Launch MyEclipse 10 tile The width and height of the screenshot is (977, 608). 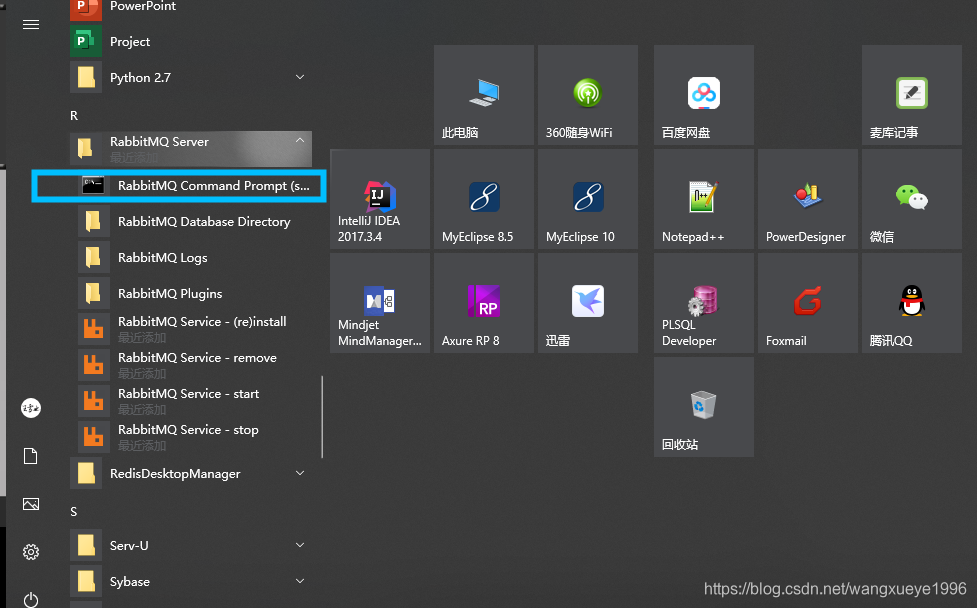[x=588, y=199]
